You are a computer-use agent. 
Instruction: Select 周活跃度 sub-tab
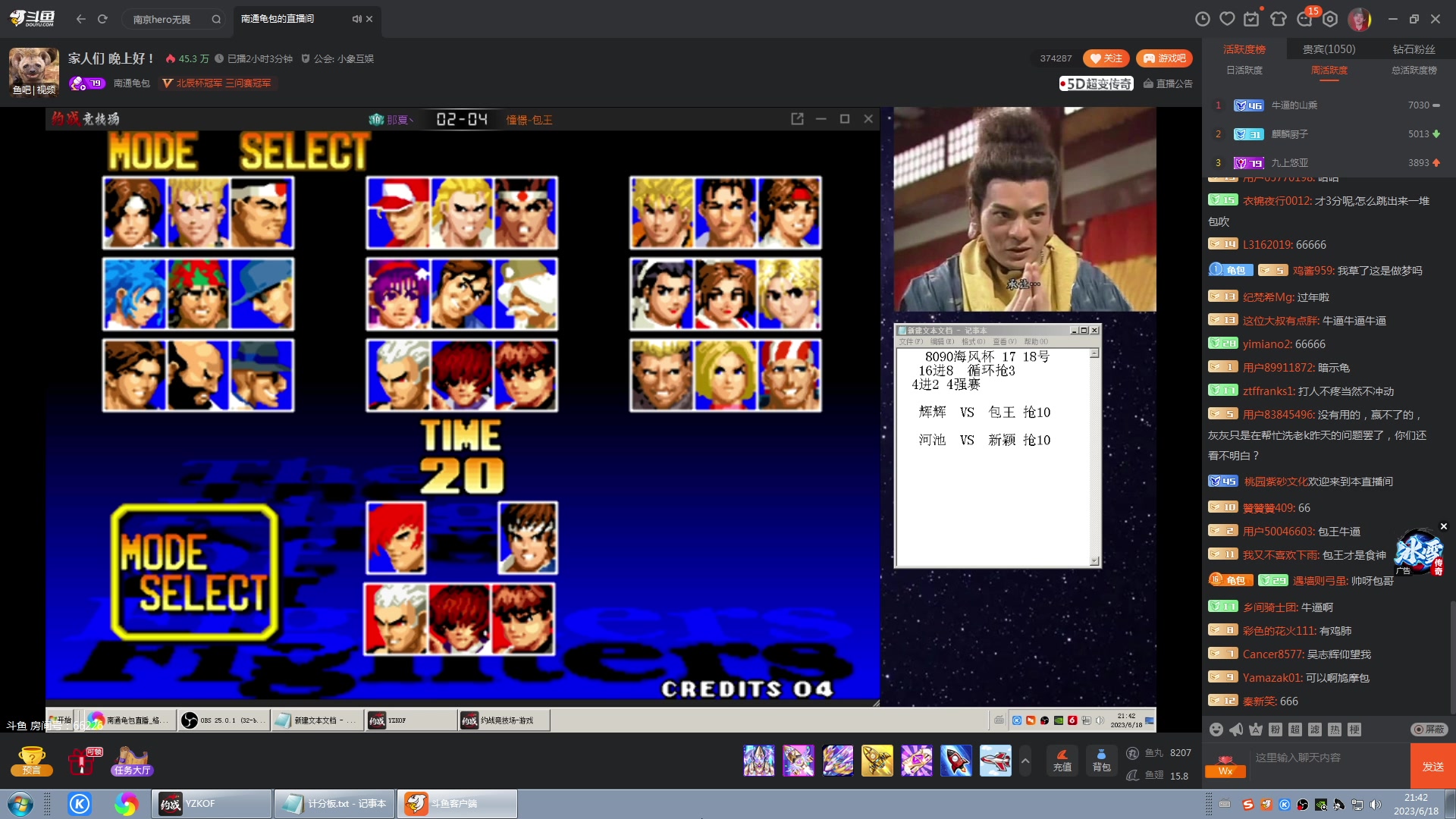click(1329, 70)
